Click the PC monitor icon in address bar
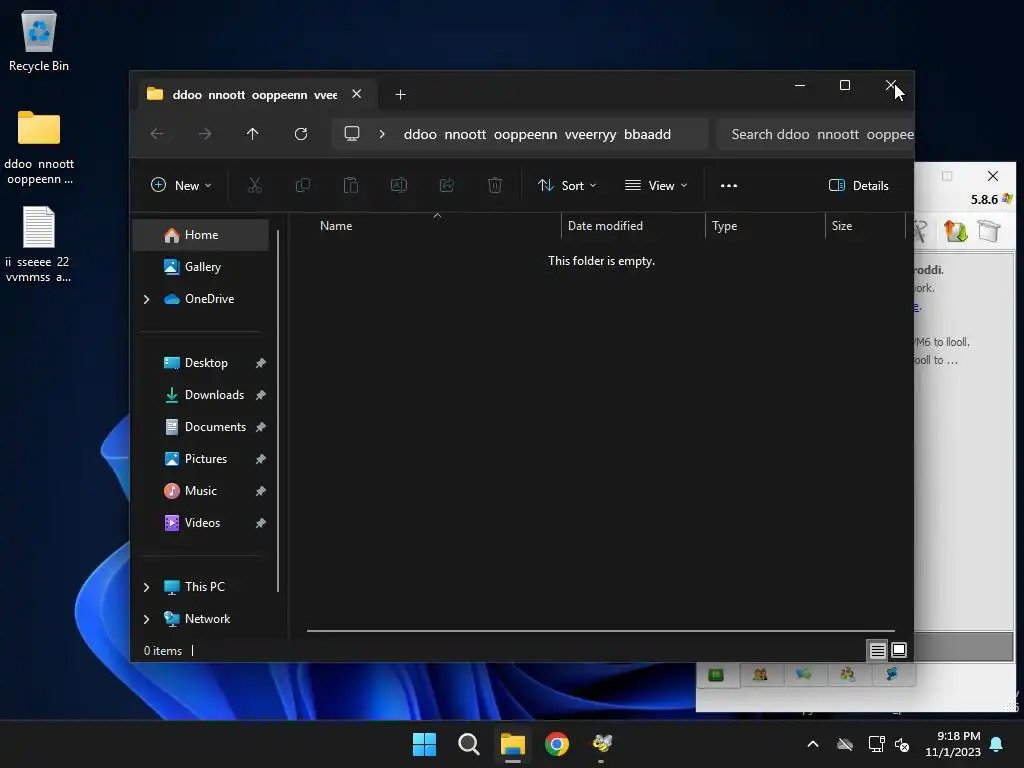This screenshot has height=768, width=1024. click(352, 134)
